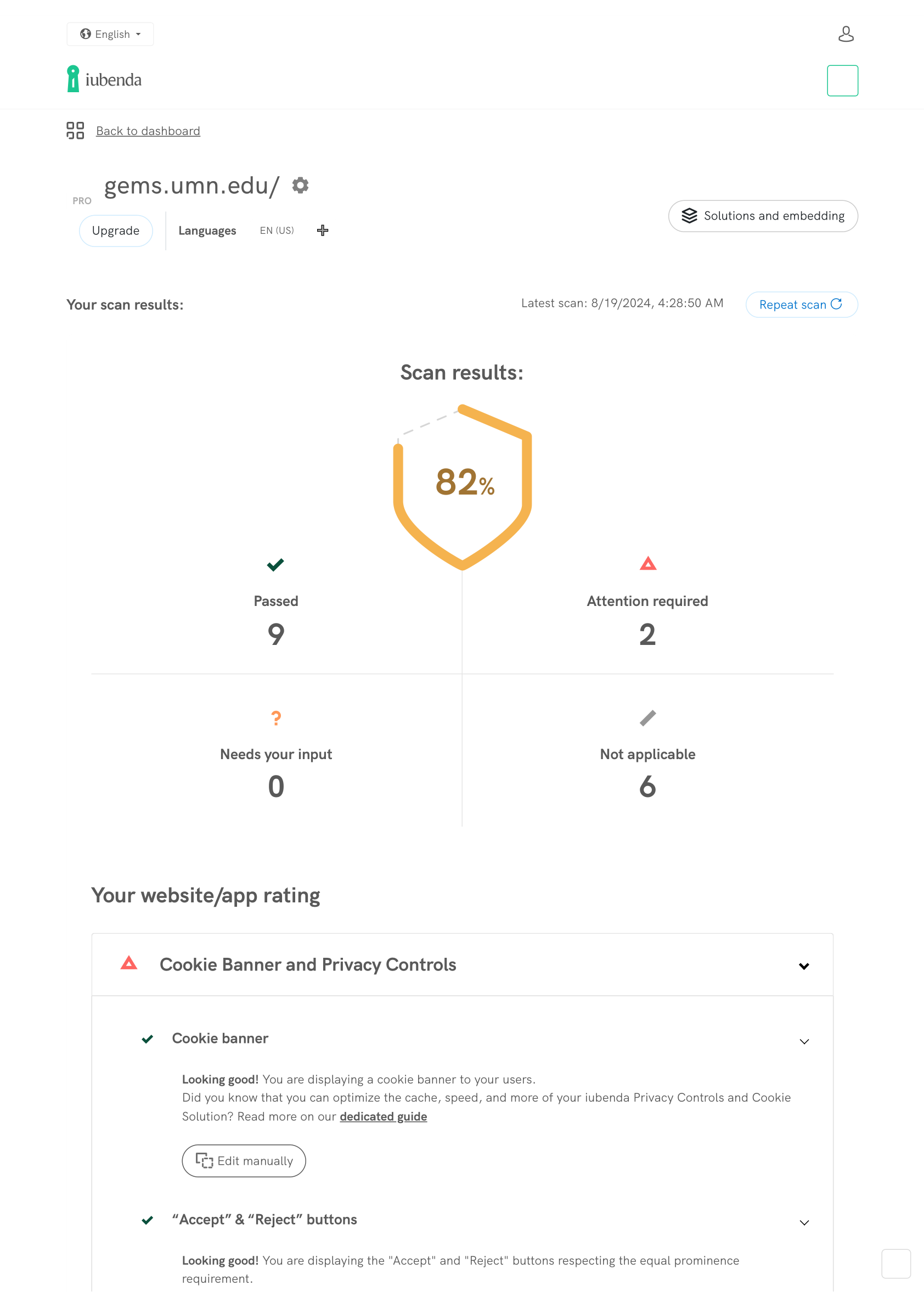924x1308 pixels.
Task: Click the iubenda logo
Action: (x=104, y=79)
